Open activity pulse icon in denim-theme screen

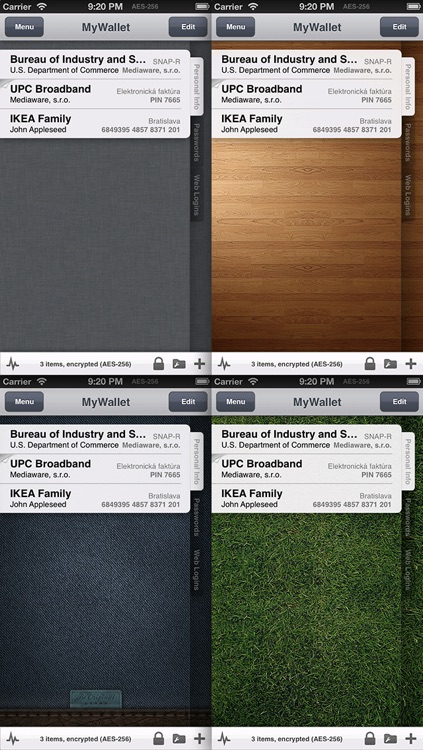pos(13,739)
